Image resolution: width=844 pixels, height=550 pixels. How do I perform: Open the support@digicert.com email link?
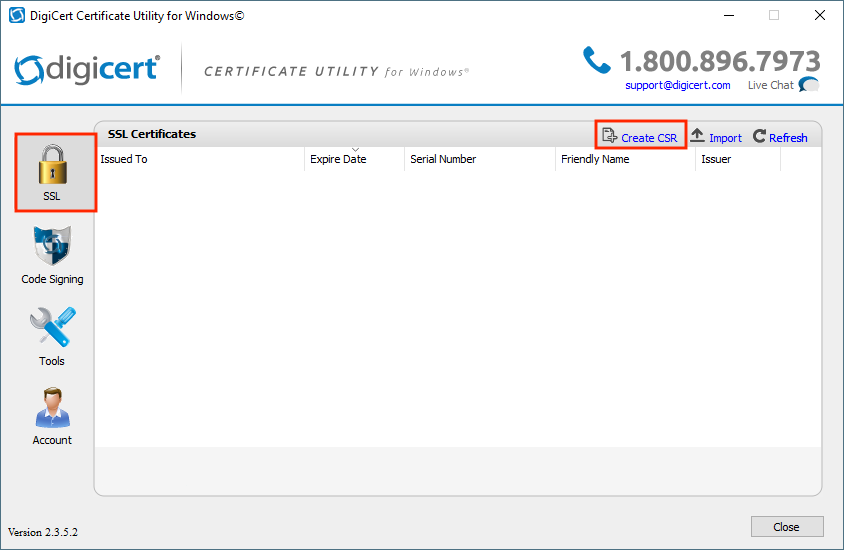677,86
